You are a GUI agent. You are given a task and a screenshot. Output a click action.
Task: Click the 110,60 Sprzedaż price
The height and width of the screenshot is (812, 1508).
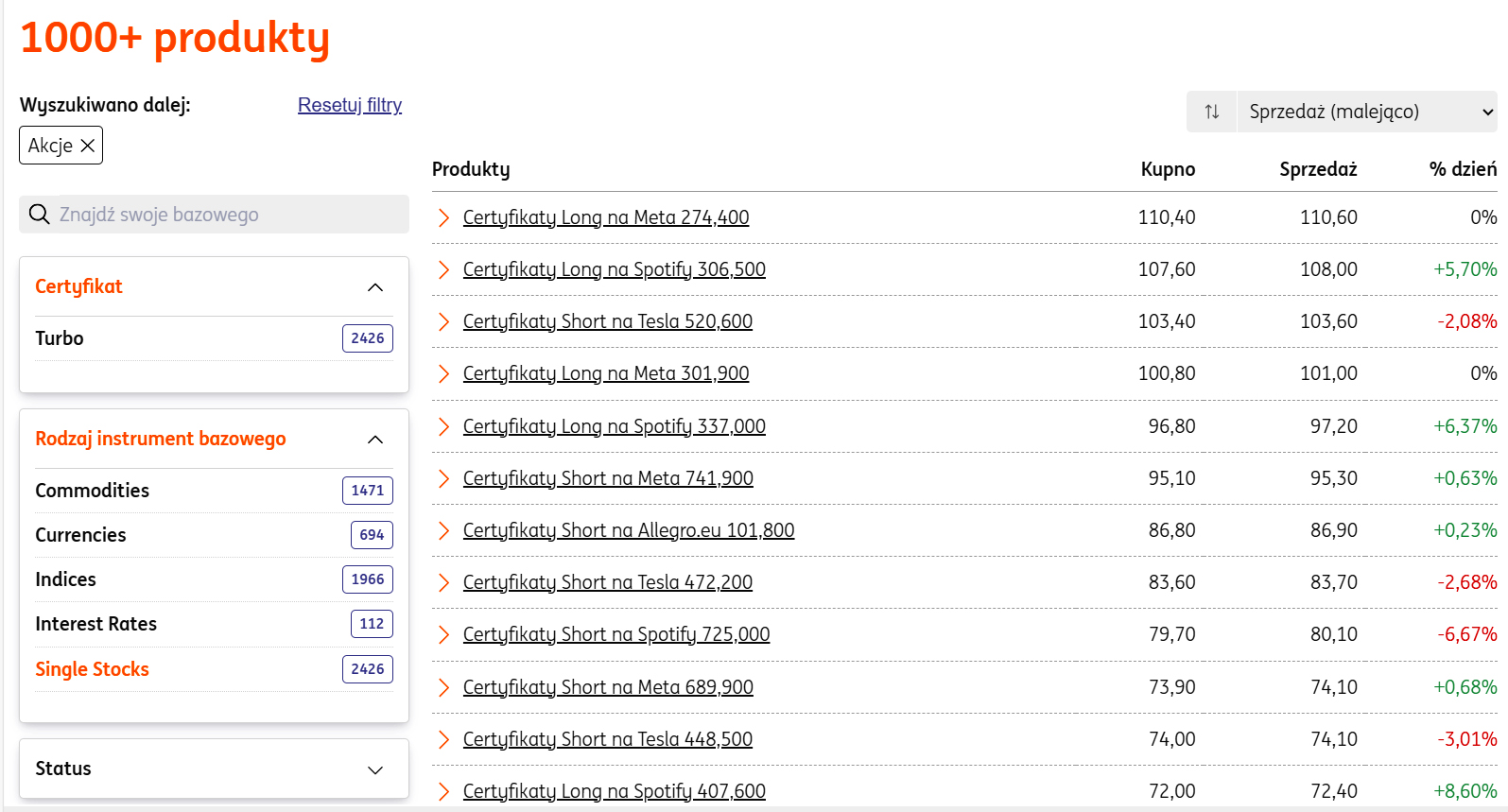(1328, 217)
